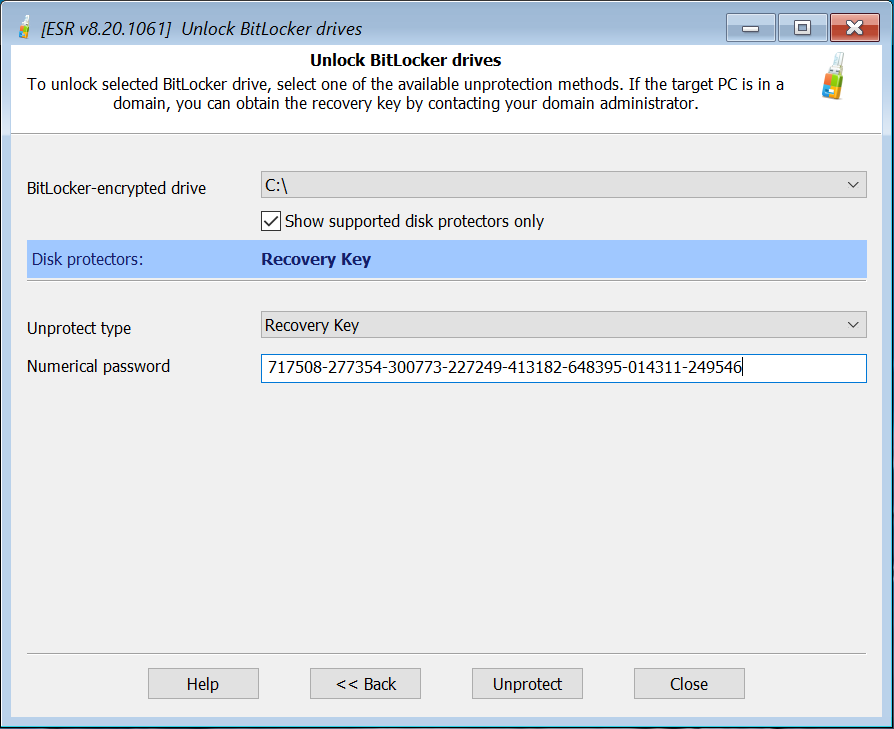Click the Numerical password label
Screen dimensions: 894x729
click(x=99, y=366)
